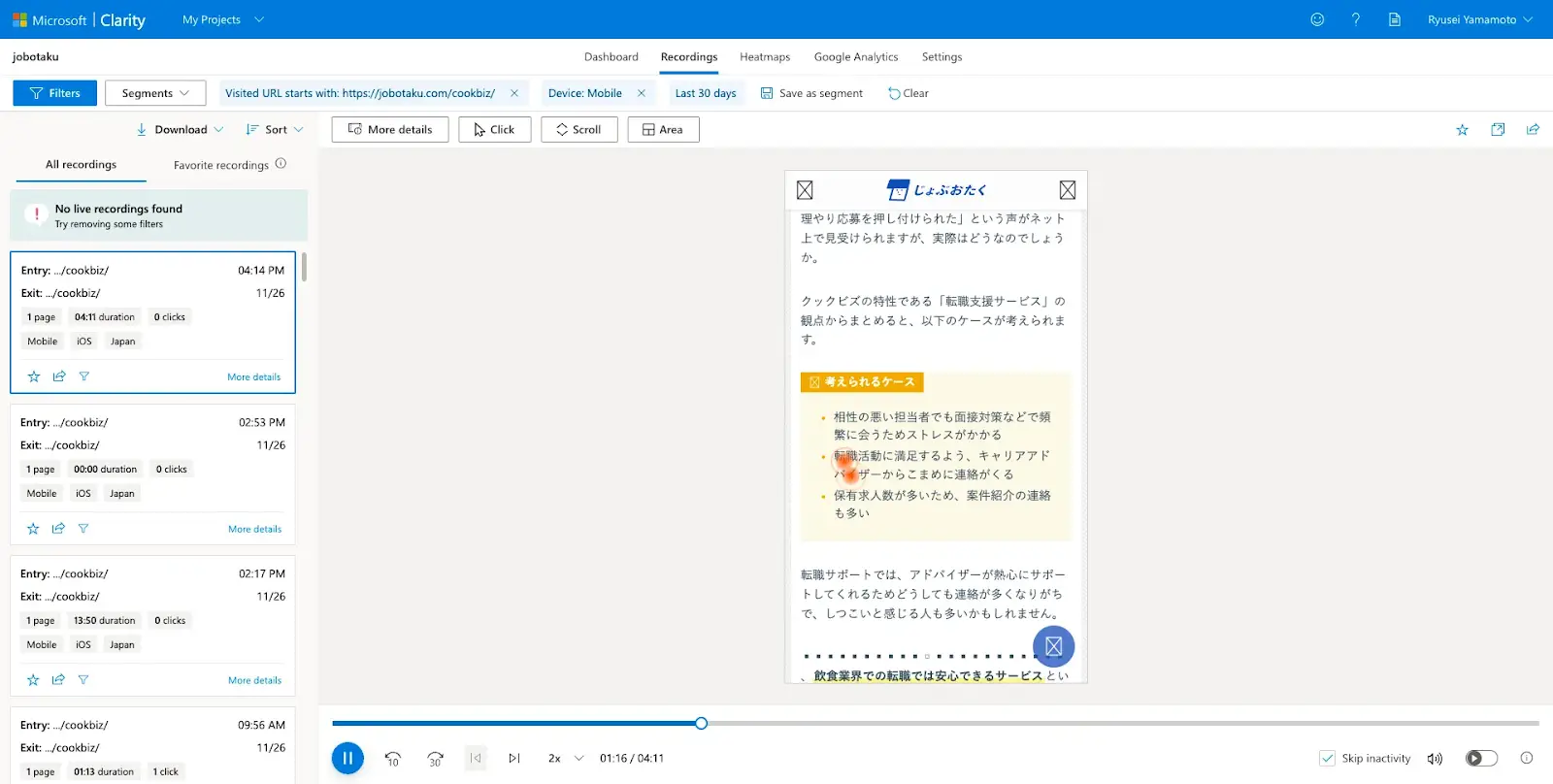The height and width of the screenshot is (784, 1553).
Task: Open the help question mark icon
Action: [1356, 19]
